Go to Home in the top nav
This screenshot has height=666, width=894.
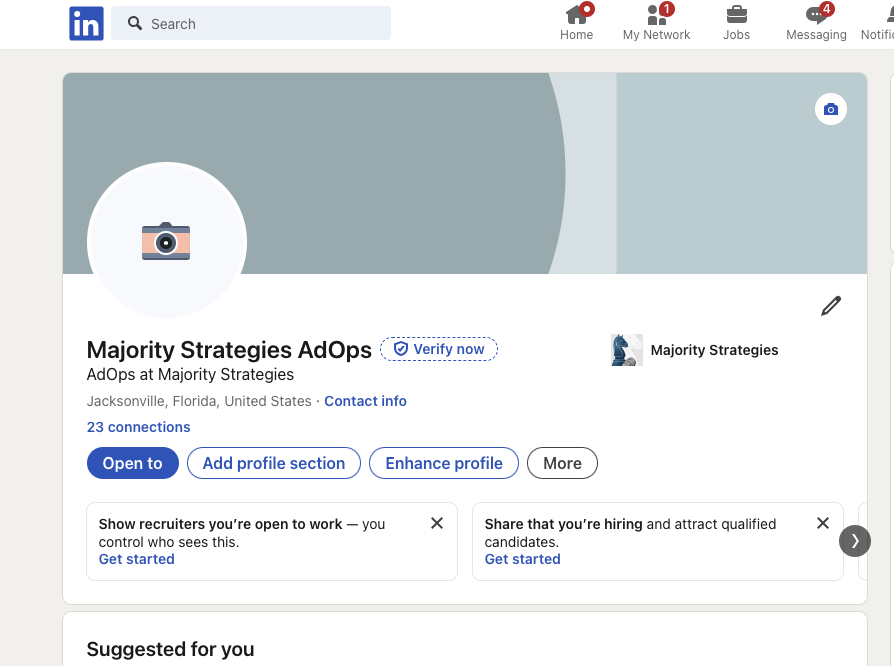(x=576, y=23)
